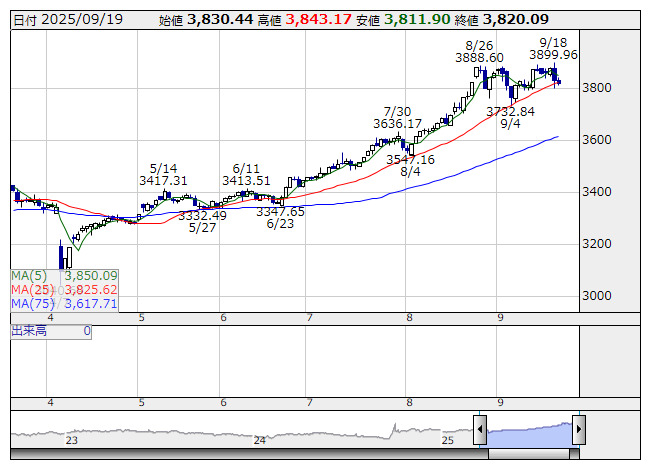This screenshot has width=653, height=470.
Task: Click the 終値 3,820.09 closing value
Action: [502, 20]
